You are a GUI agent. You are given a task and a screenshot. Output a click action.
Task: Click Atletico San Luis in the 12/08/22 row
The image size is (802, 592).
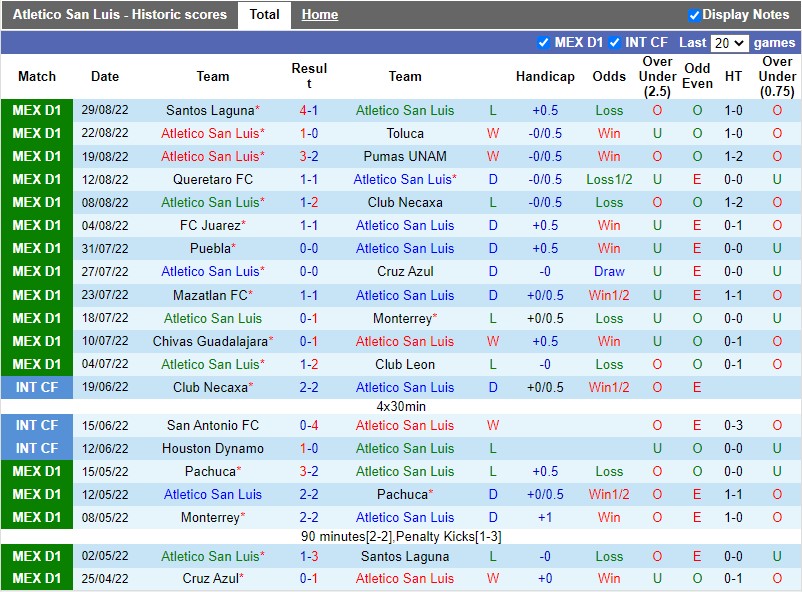[405, 180]
